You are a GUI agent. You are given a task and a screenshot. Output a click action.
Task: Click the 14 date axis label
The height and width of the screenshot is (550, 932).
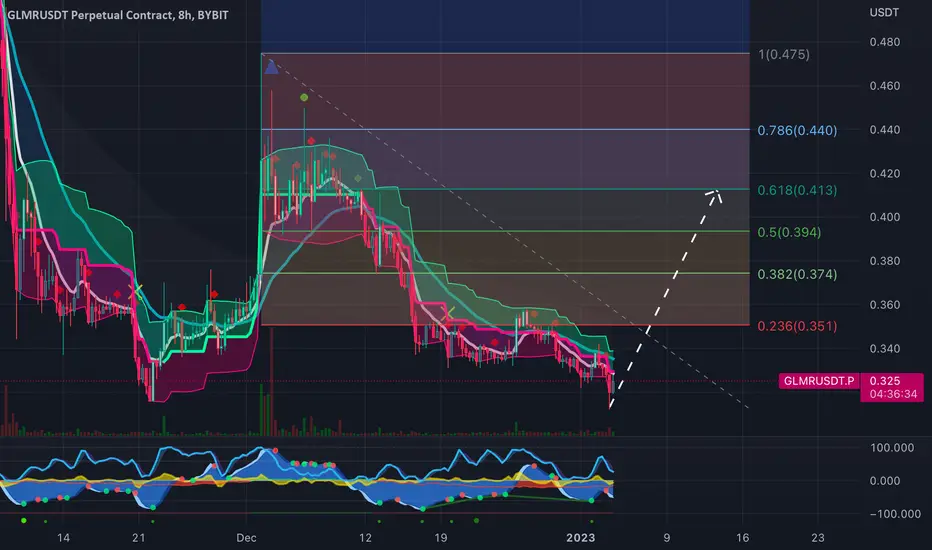pos(63,538)
